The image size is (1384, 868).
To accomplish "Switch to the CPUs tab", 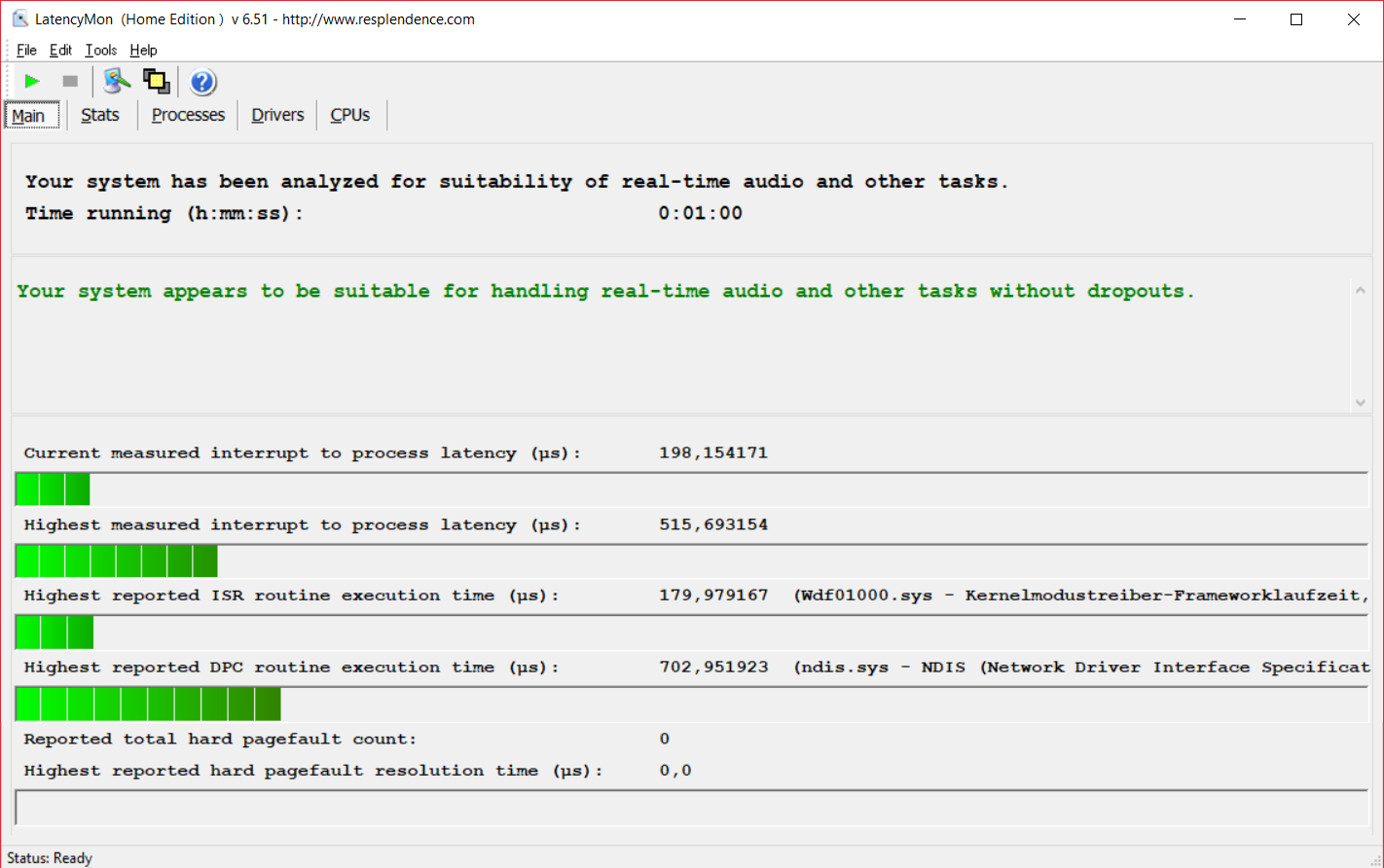I will click(350, 115).
